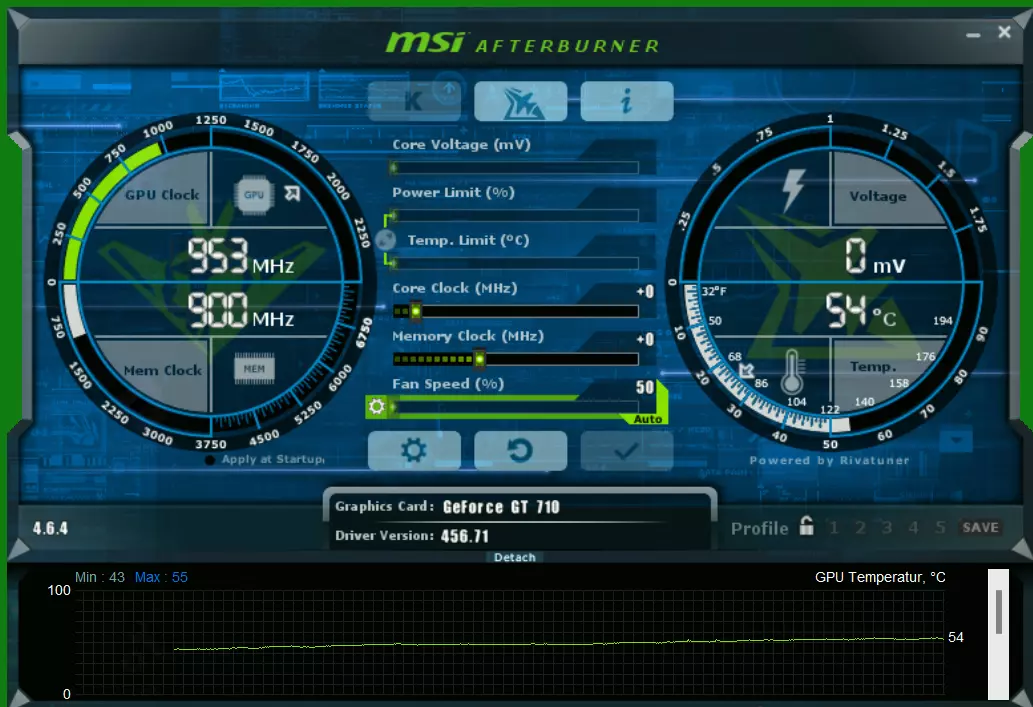This screenshot has height=707, width=1033.
Task: Close the Afterburner window
Action: point(1004,32)
